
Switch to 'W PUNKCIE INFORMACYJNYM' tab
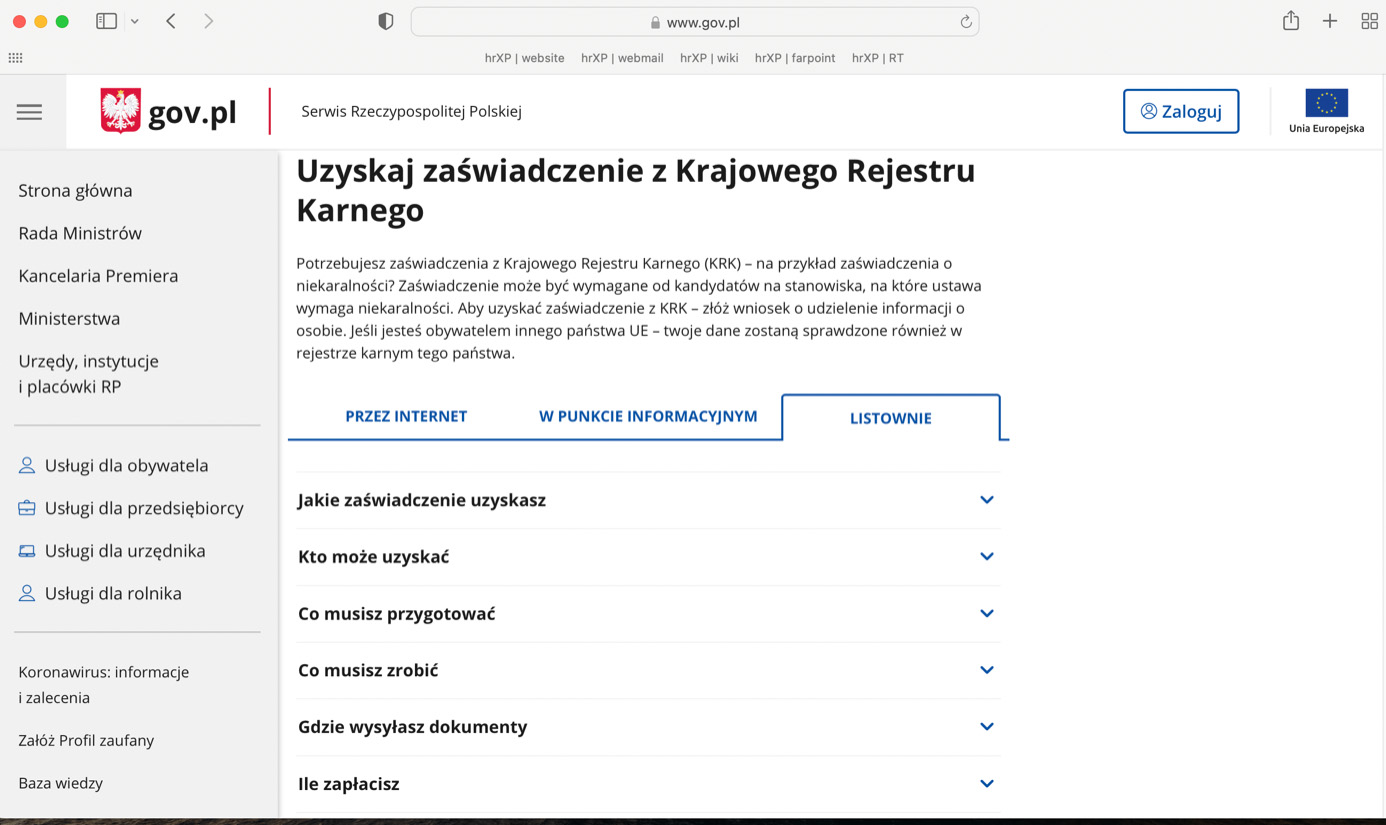(648, 416)
